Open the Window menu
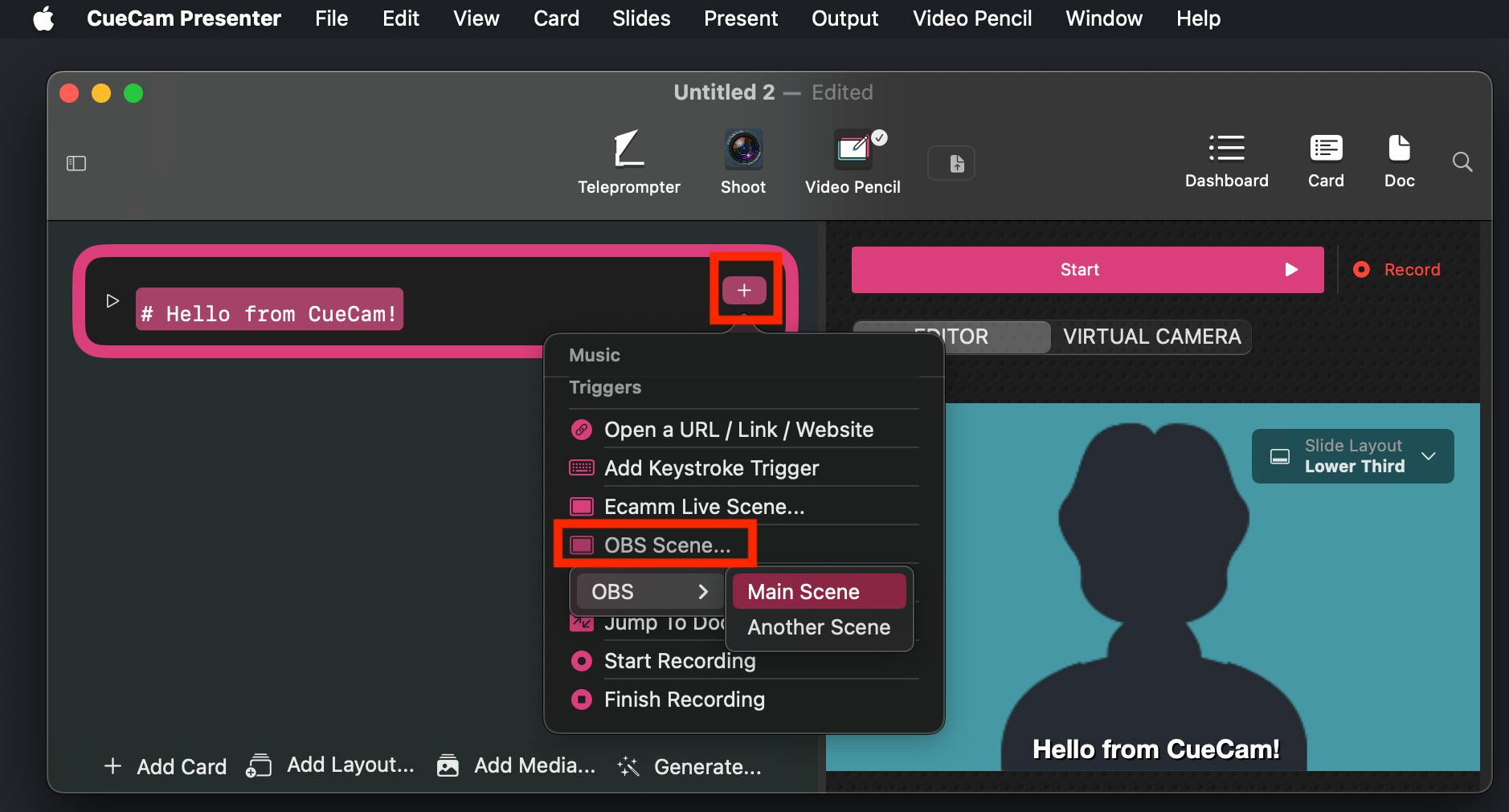The height and width of the screenshot is (812, 1509). point(1104,18)
